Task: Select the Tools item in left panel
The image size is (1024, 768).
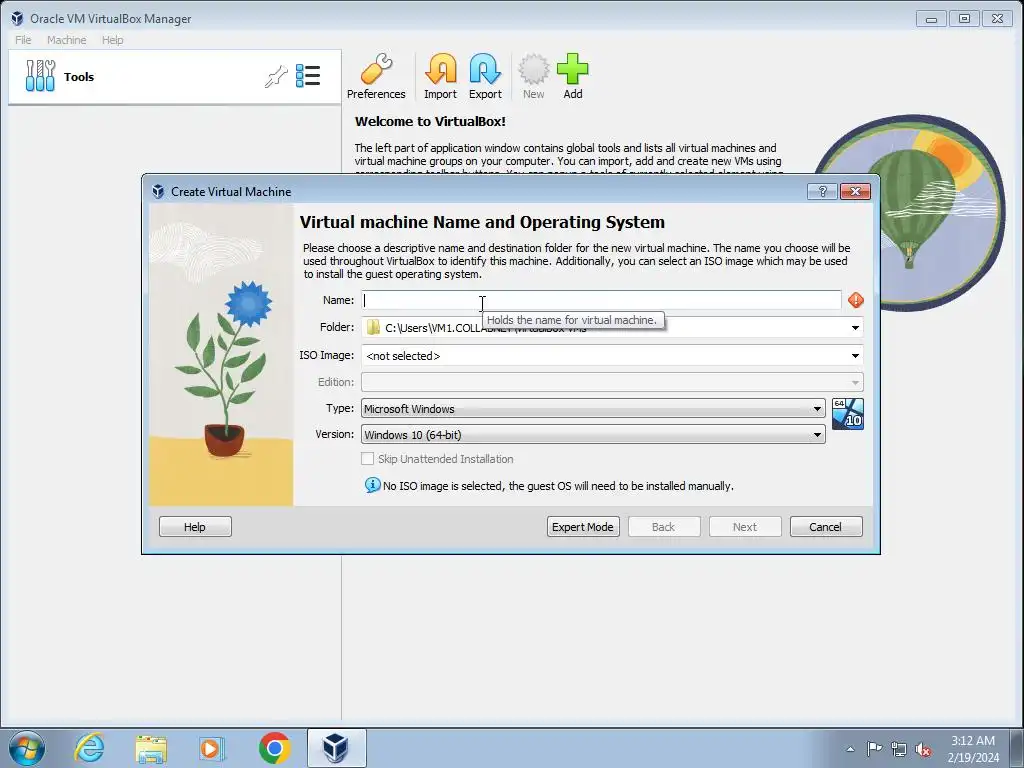Action: pos(174,76)
